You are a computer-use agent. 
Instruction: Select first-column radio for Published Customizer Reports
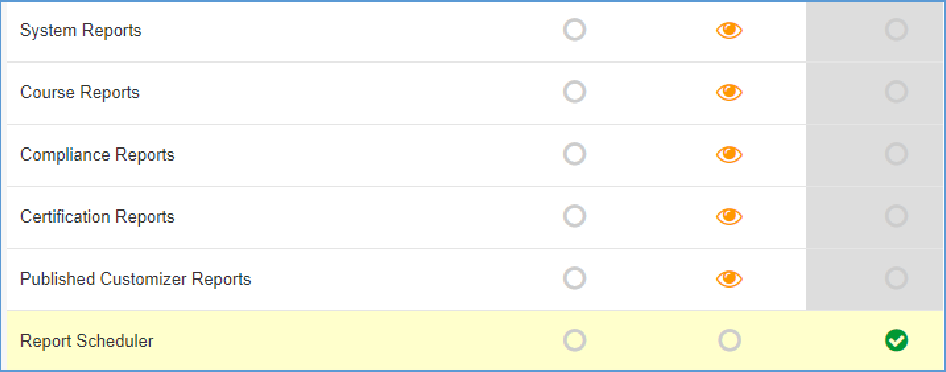point(574,278)
